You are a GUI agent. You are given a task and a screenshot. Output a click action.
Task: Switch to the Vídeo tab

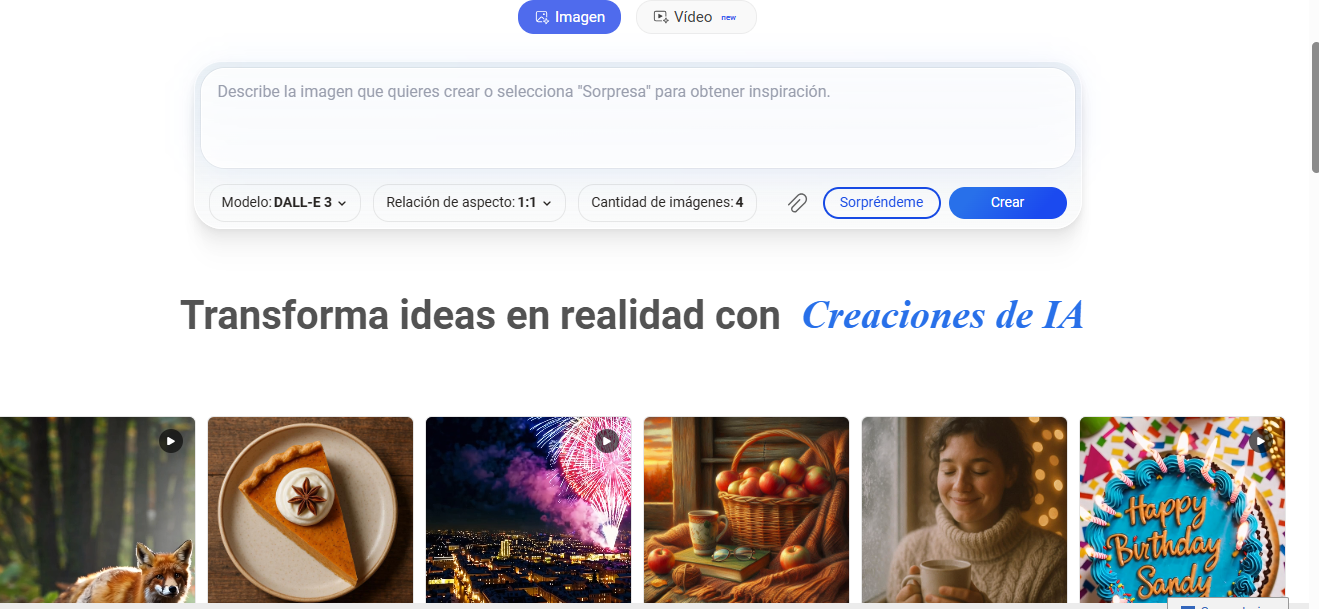coord(696,17)
